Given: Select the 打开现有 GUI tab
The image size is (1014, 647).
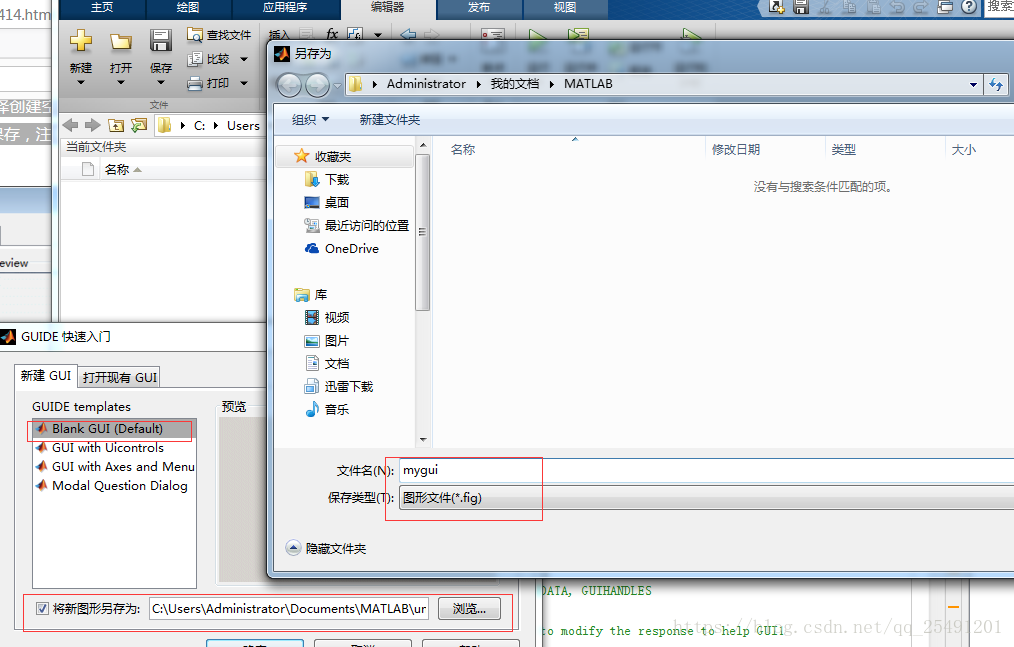Looking at the screenshot, I should pos(120,377).
